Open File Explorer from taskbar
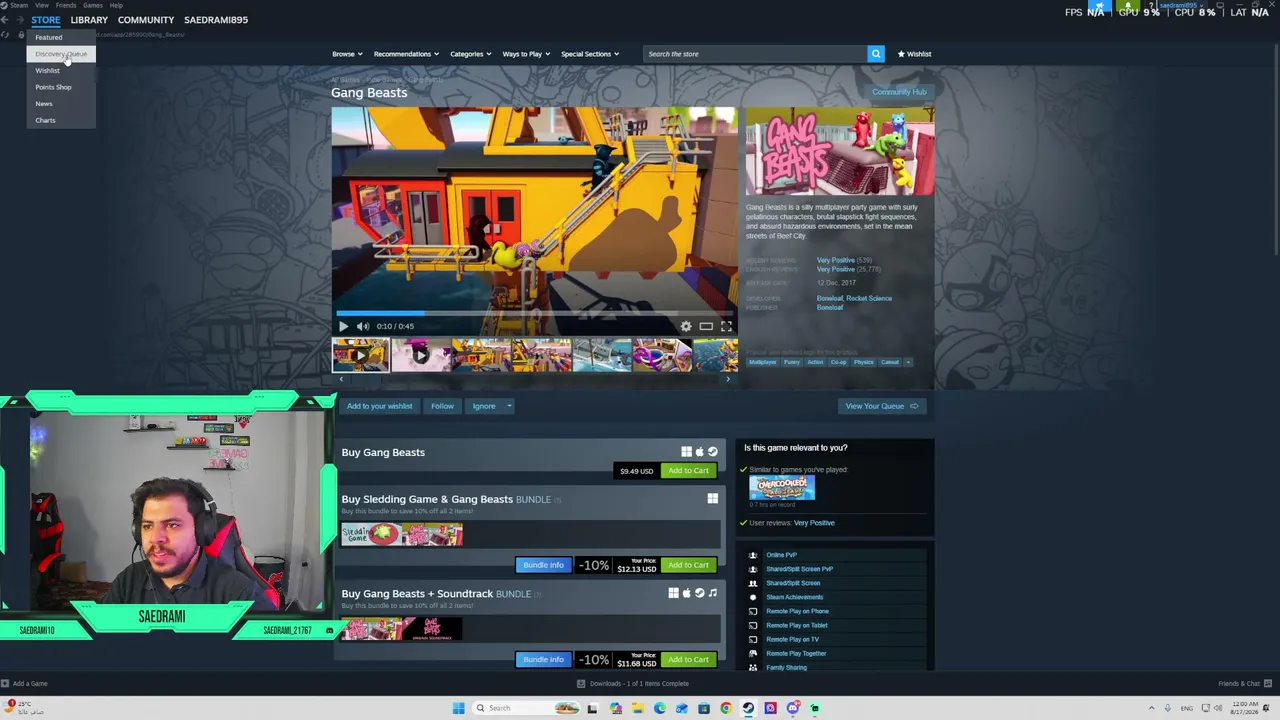This screenshot has width=1280, height=720. pyautogui.click(x=637, y=708)
